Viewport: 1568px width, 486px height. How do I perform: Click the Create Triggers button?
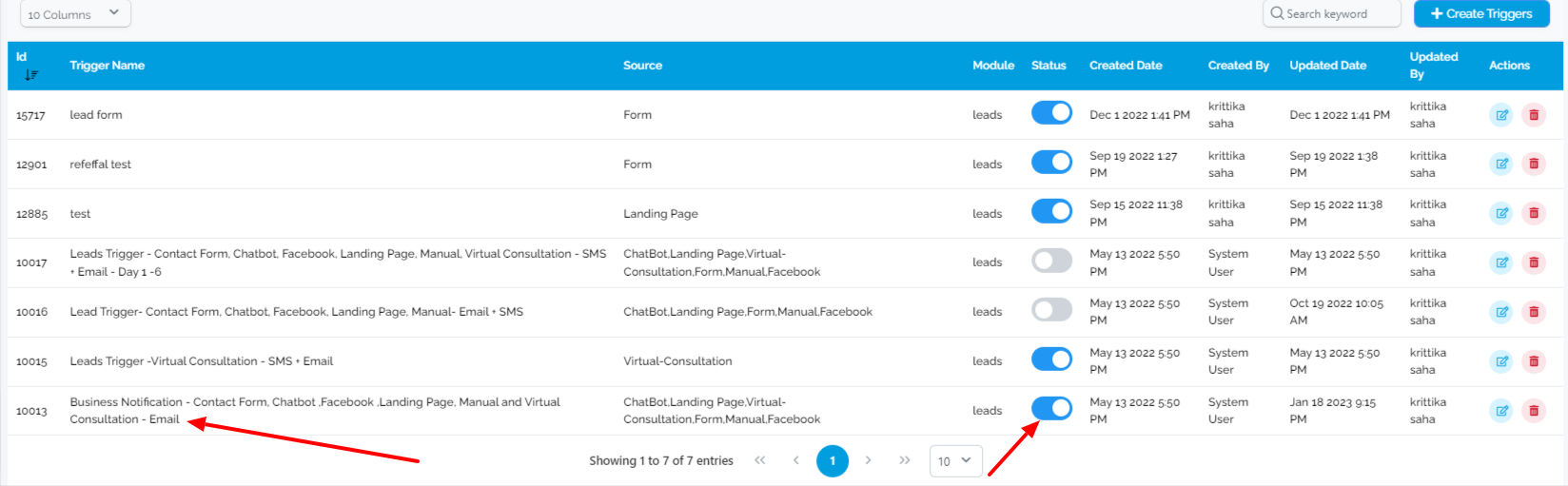1481,13
